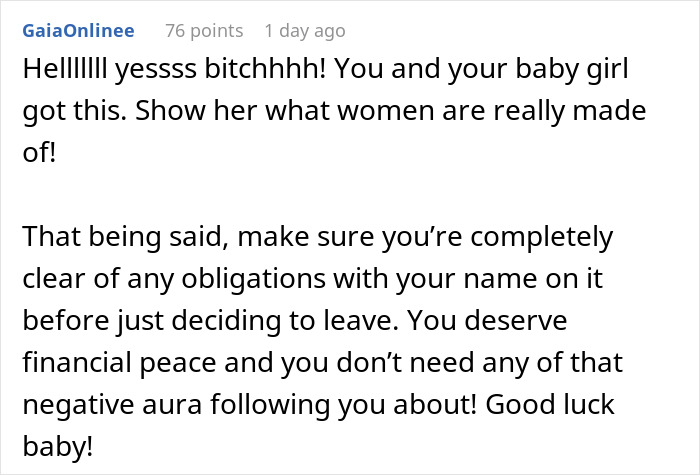The image size is (700, 475).
Task: Click the 1 day ago timestamp
Action: coord(305,31)
